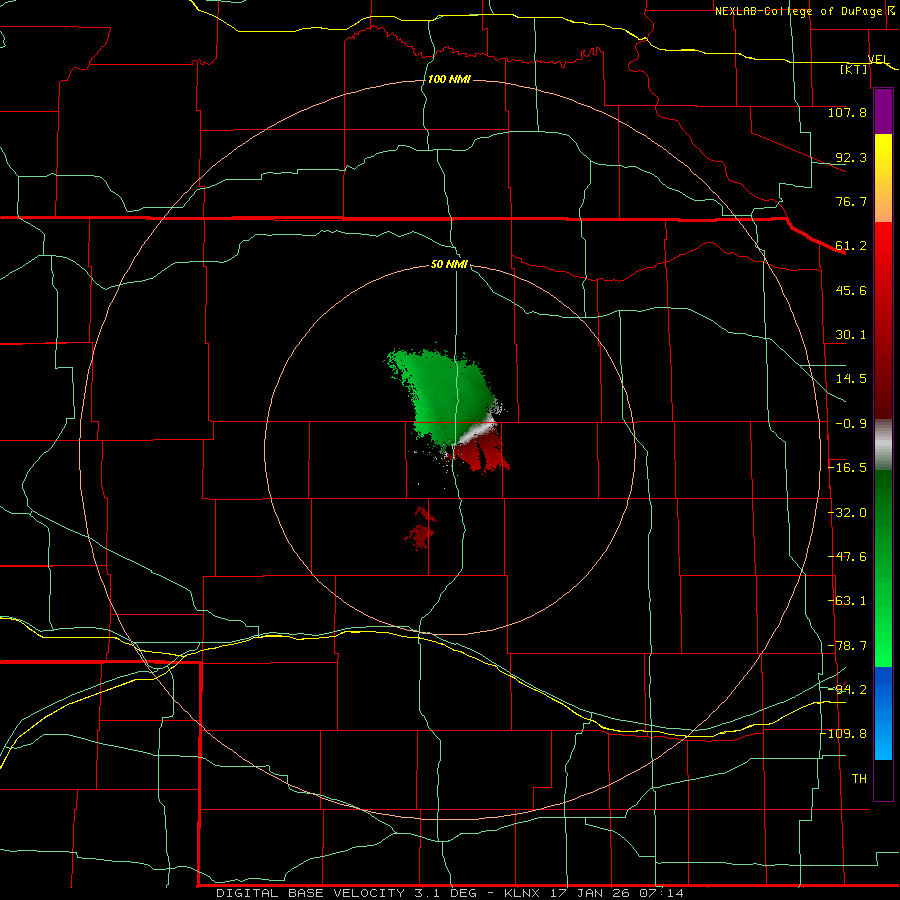900x900 pixels.
Task: Click the 50 NMI range ring label
Action: click(449, 265)
